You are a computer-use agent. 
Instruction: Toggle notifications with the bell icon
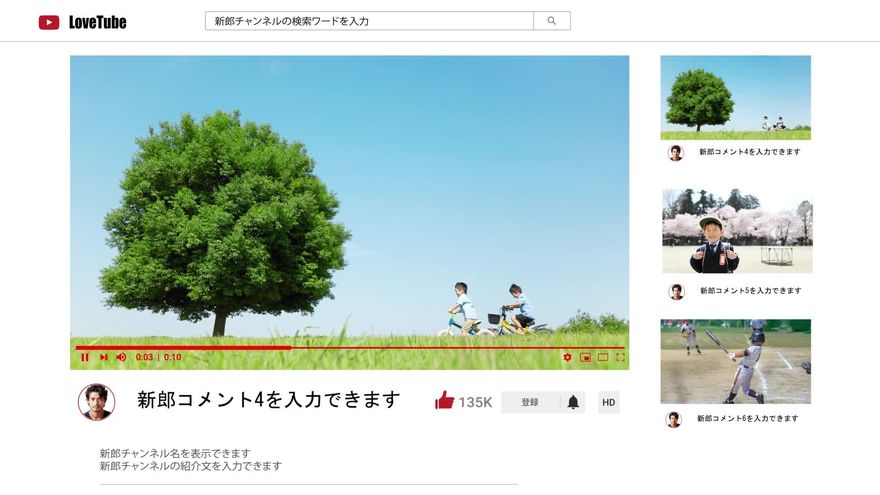tap(573, 402)
